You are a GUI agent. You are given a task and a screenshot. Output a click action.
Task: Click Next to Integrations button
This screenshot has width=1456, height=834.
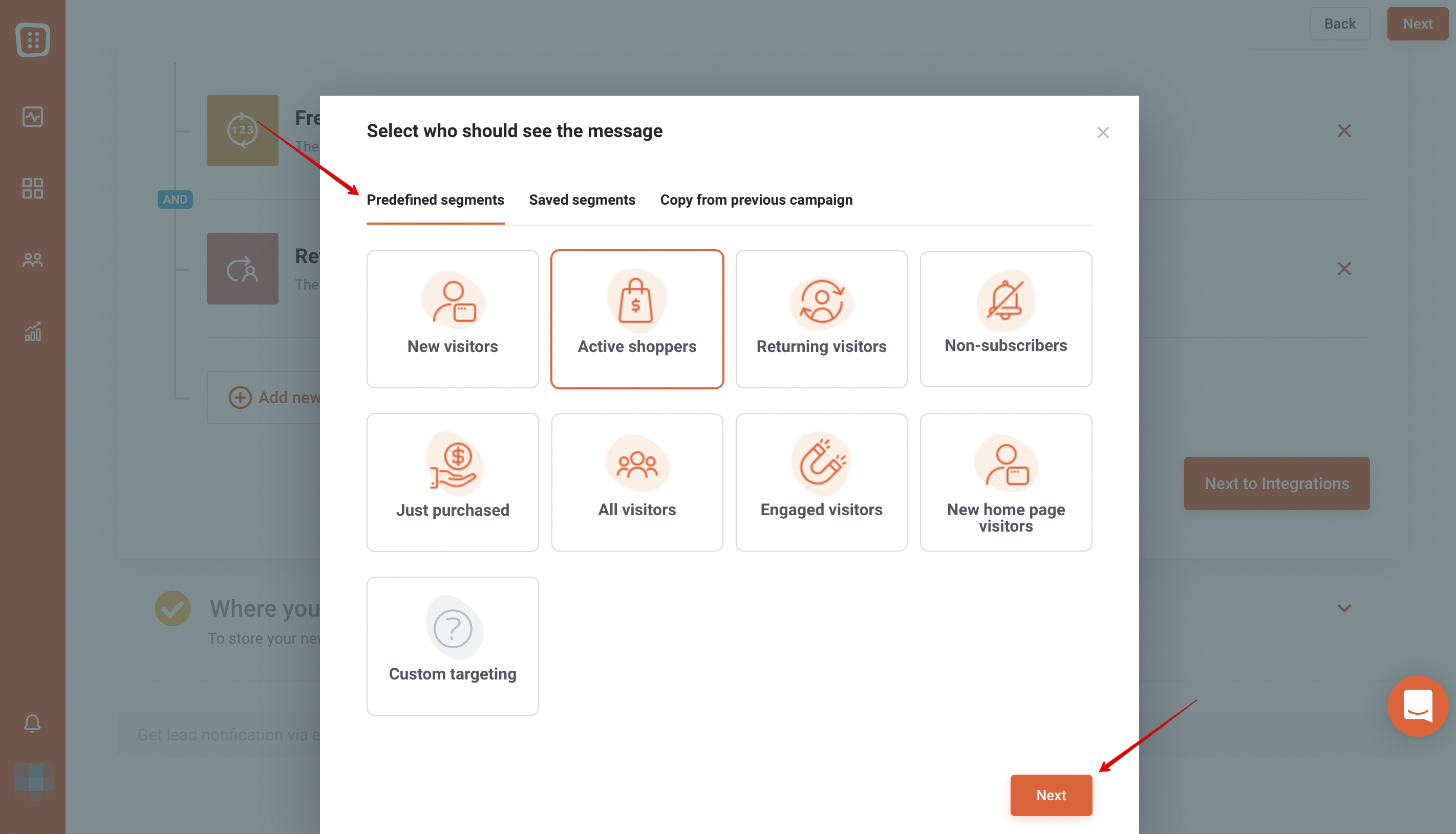(x=1277, y=484)
